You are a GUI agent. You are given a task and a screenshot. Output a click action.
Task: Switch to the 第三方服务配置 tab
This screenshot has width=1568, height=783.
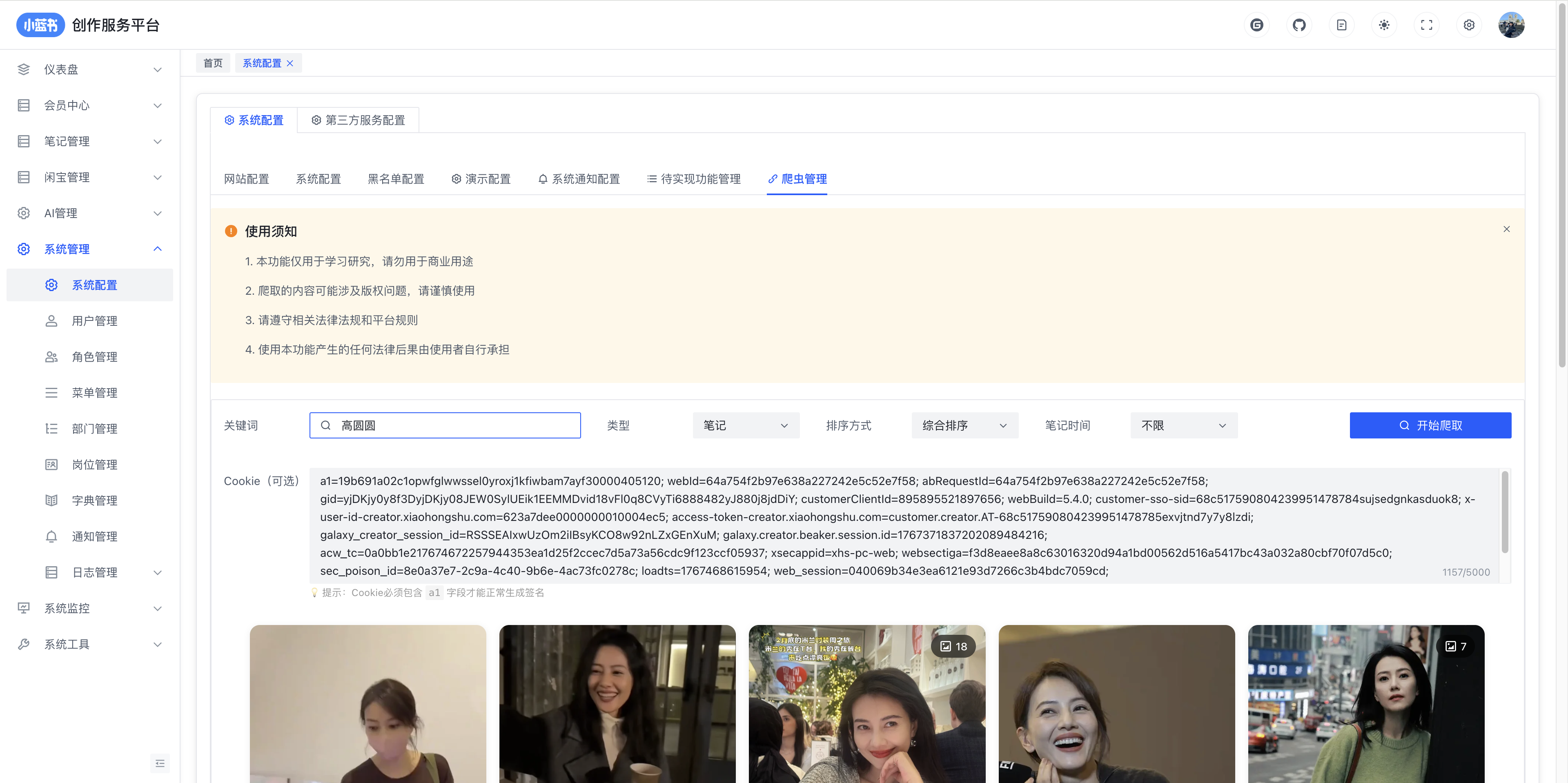[x=358, y=120]
